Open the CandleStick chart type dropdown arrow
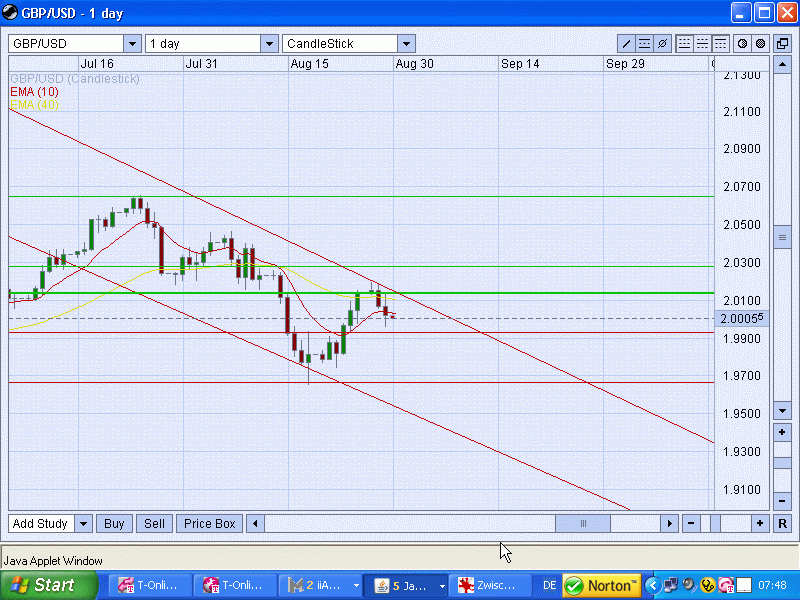 pos(406,44)
